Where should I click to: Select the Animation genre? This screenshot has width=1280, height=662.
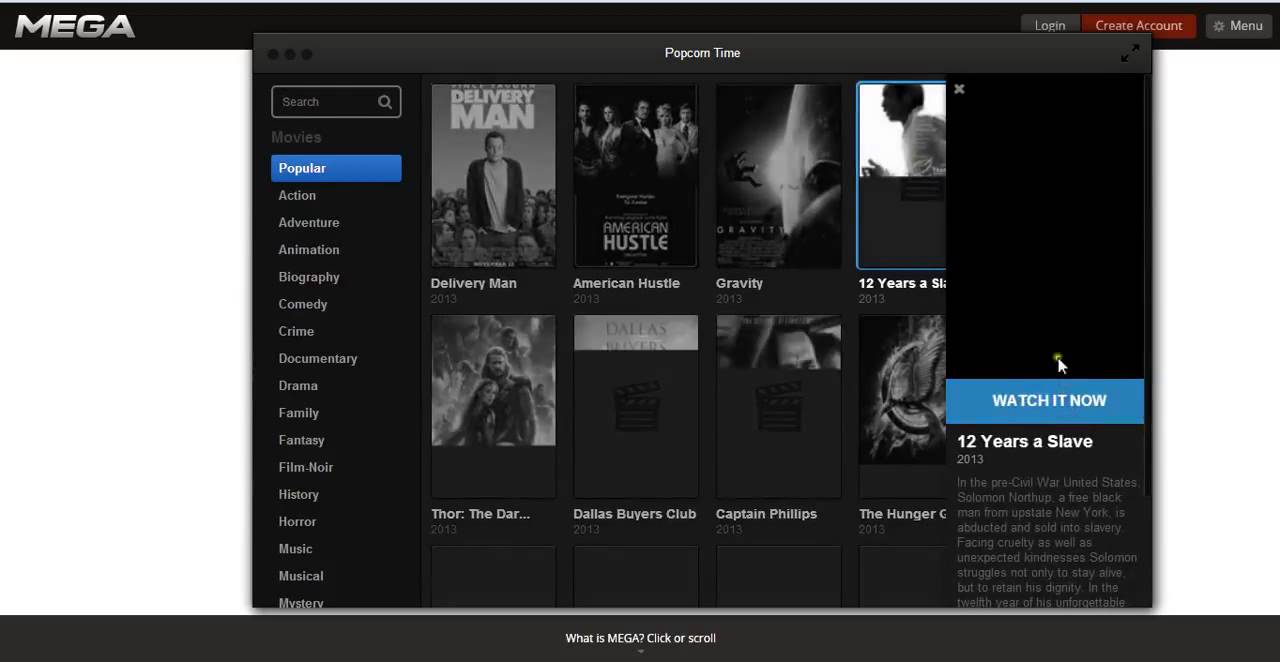(309, 249)
